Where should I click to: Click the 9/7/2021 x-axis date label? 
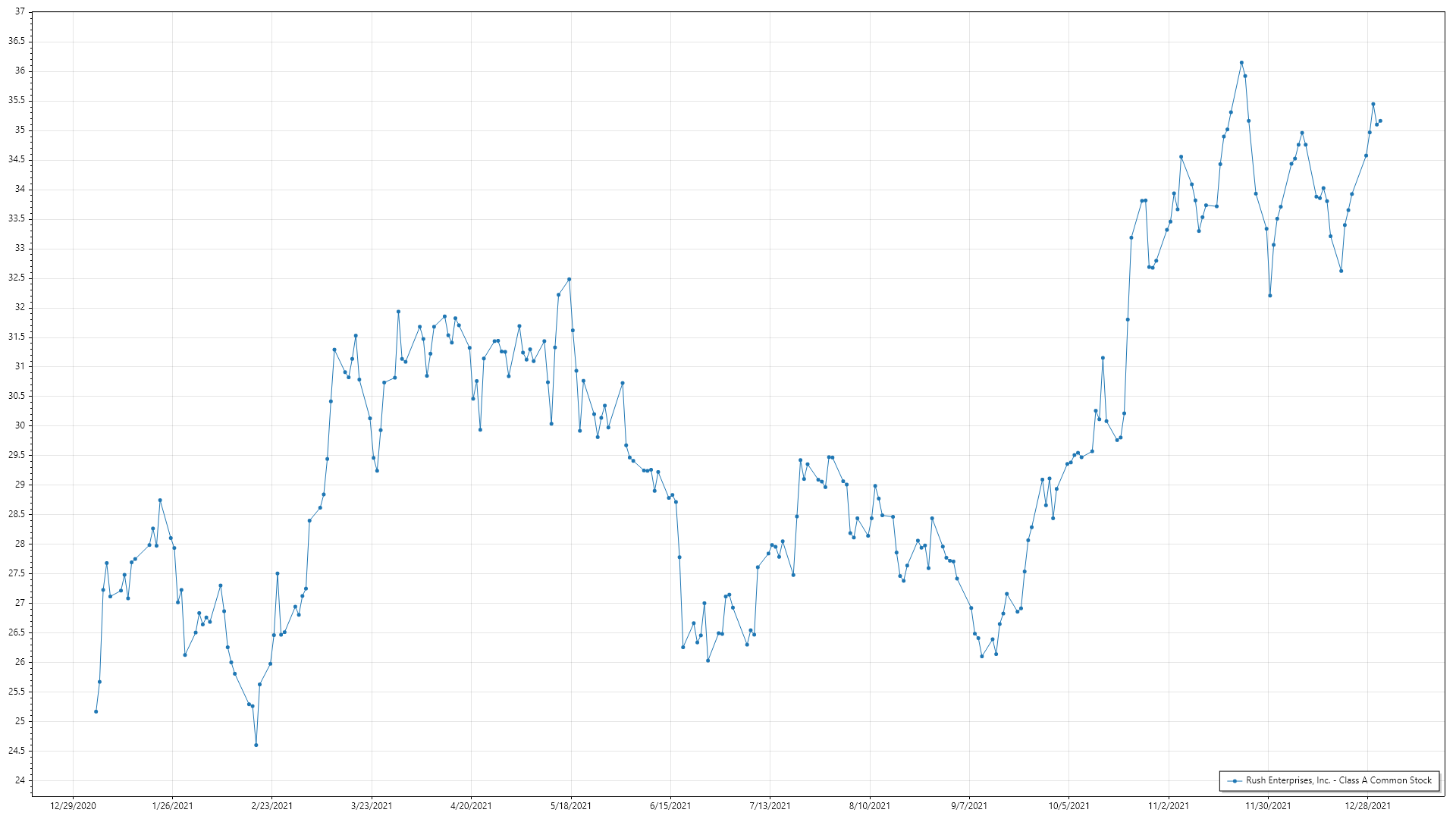969,805
